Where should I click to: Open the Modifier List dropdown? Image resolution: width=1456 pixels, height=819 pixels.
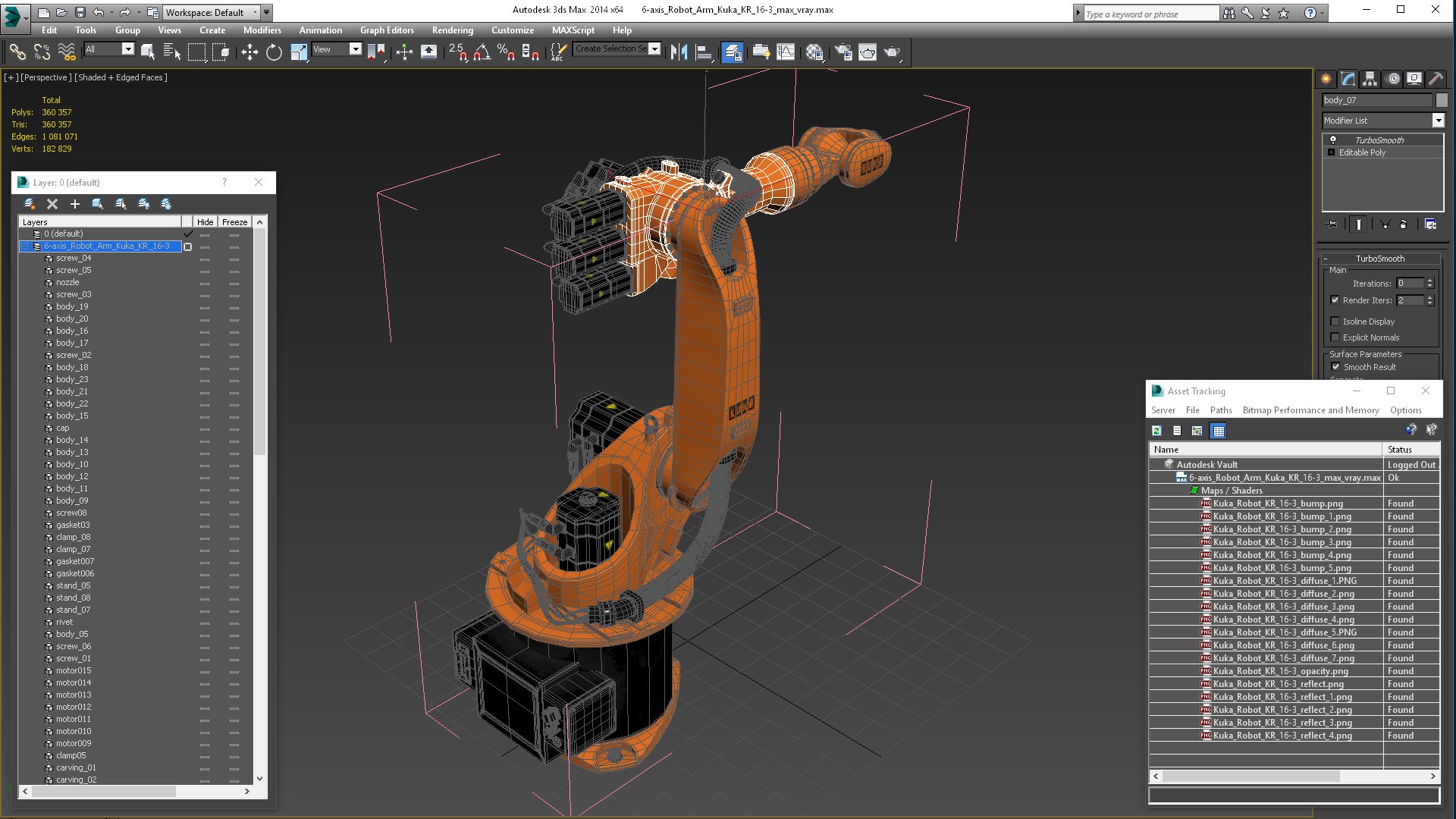coord(1438,120)
